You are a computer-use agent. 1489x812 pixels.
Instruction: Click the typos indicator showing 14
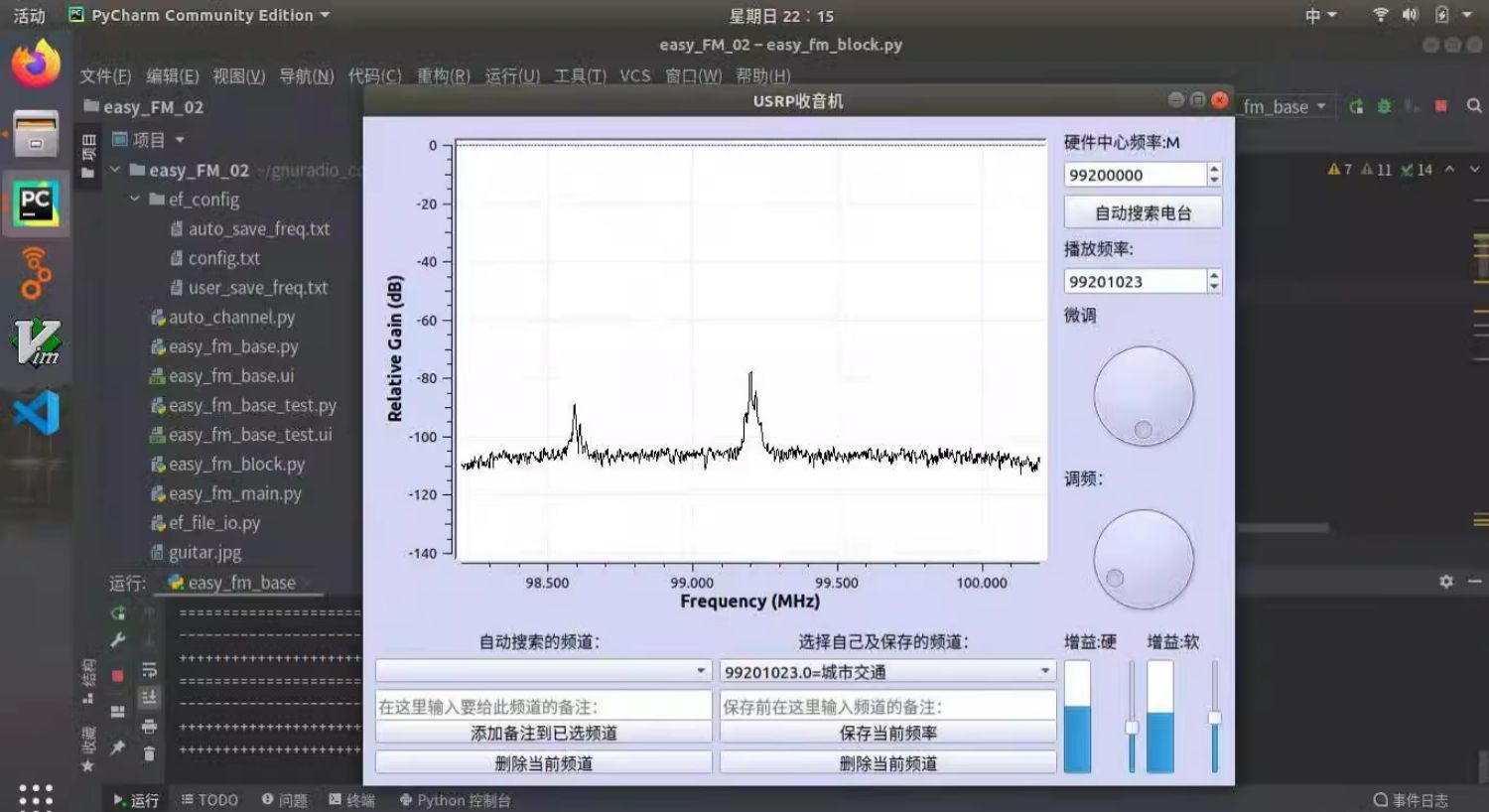1417,170
